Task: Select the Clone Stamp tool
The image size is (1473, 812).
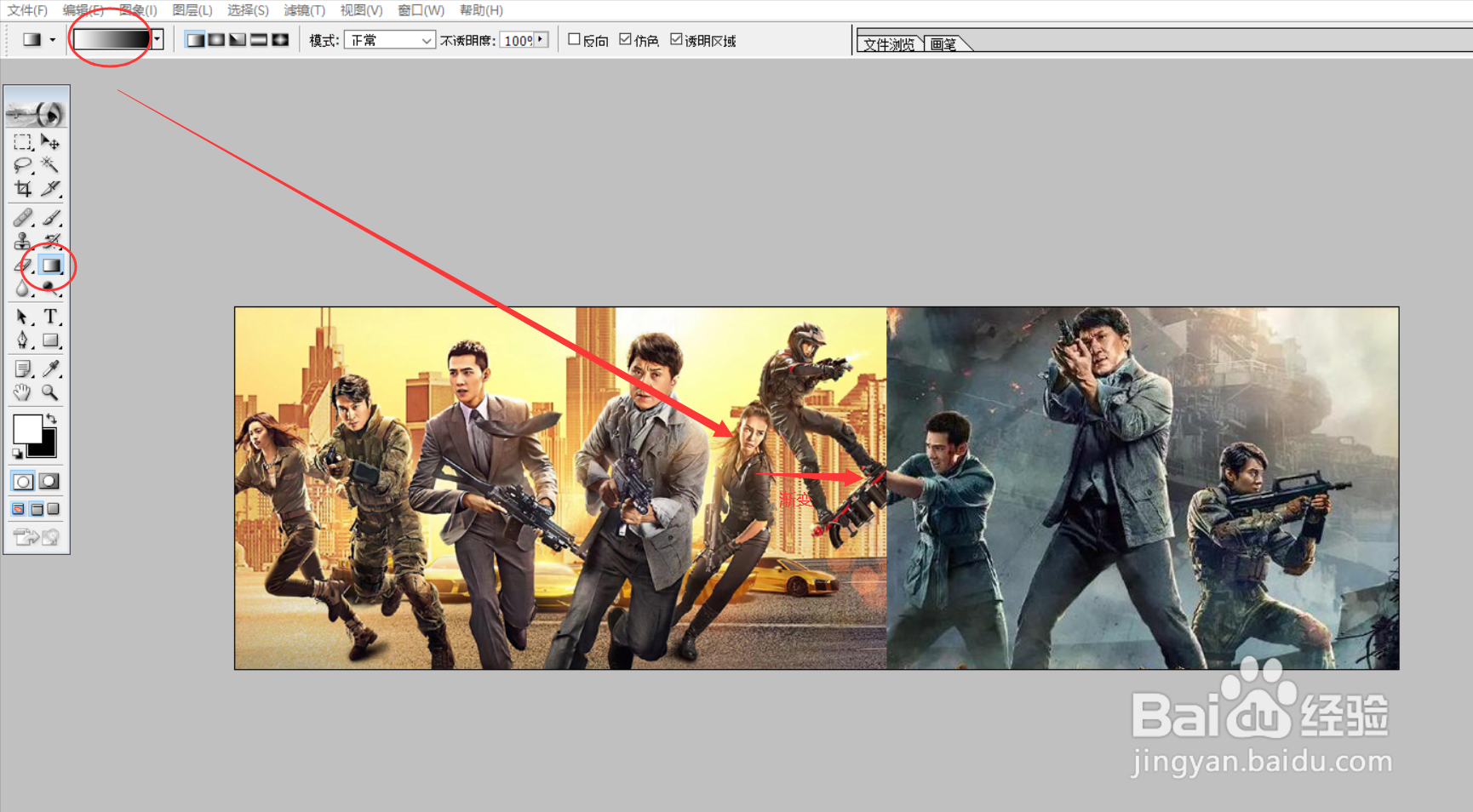Action: coord(23,242)
